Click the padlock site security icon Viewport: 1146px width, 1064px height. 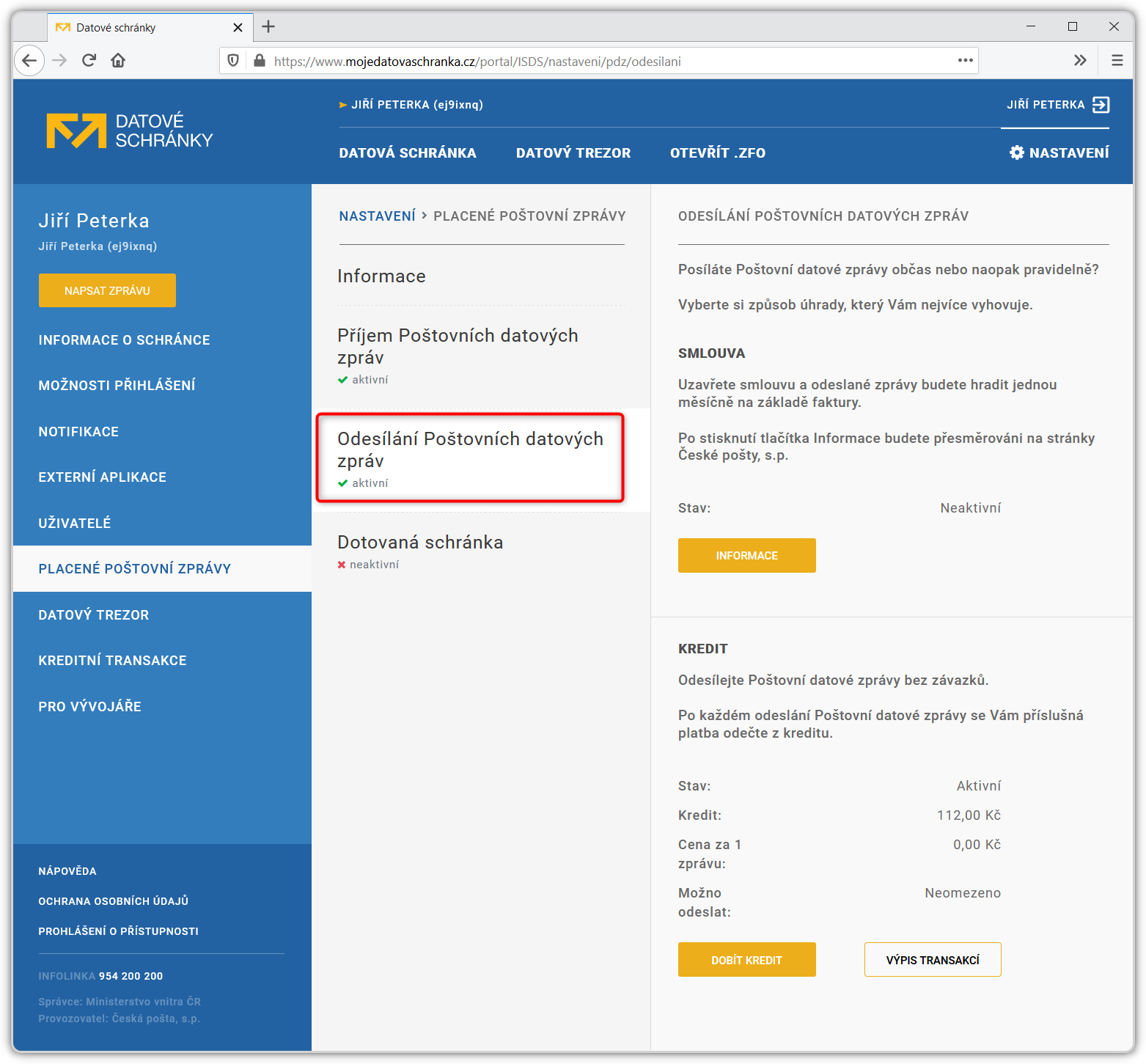[259, 61]
